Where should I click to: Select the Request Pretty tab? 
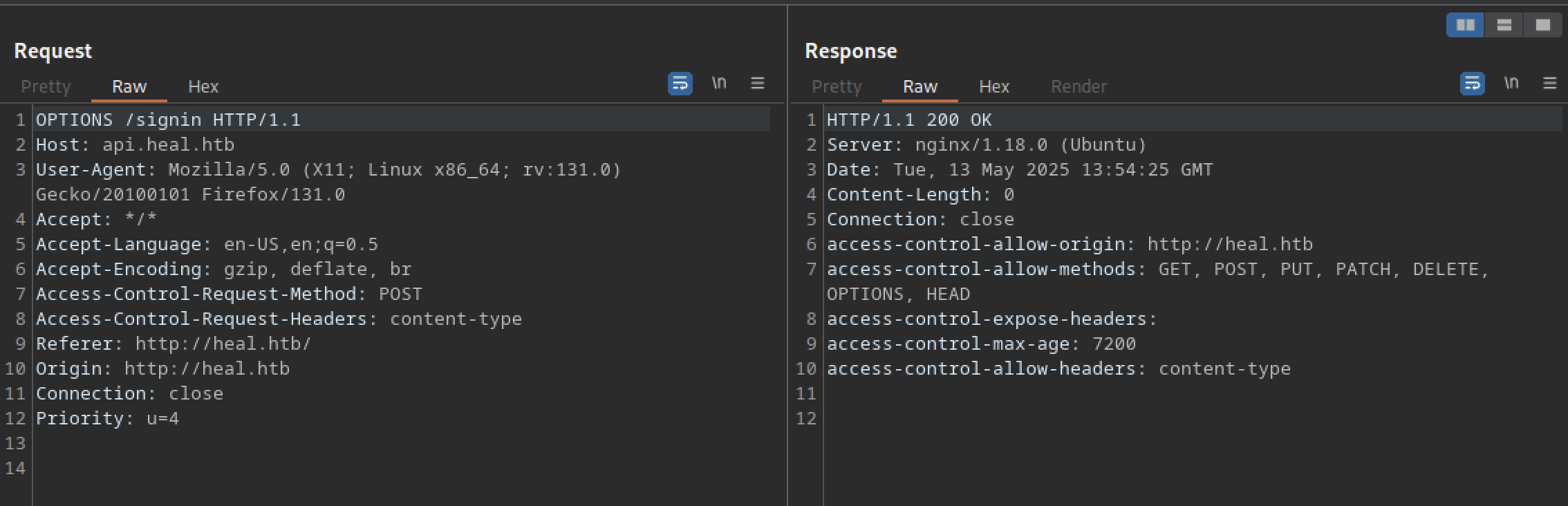tap(46, 87)
